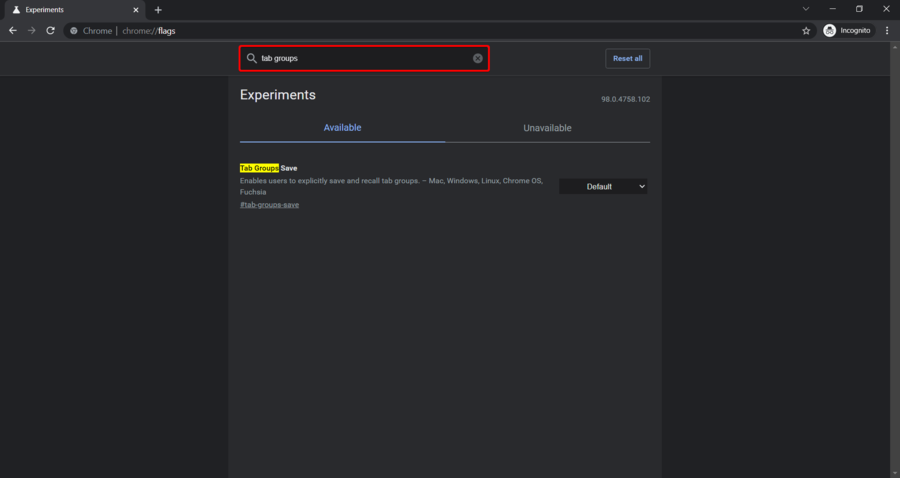The width and height of the screenshot is (900, 478).
Task: Open the tab search chevron in title bar
Action: [x=806, y=9]
